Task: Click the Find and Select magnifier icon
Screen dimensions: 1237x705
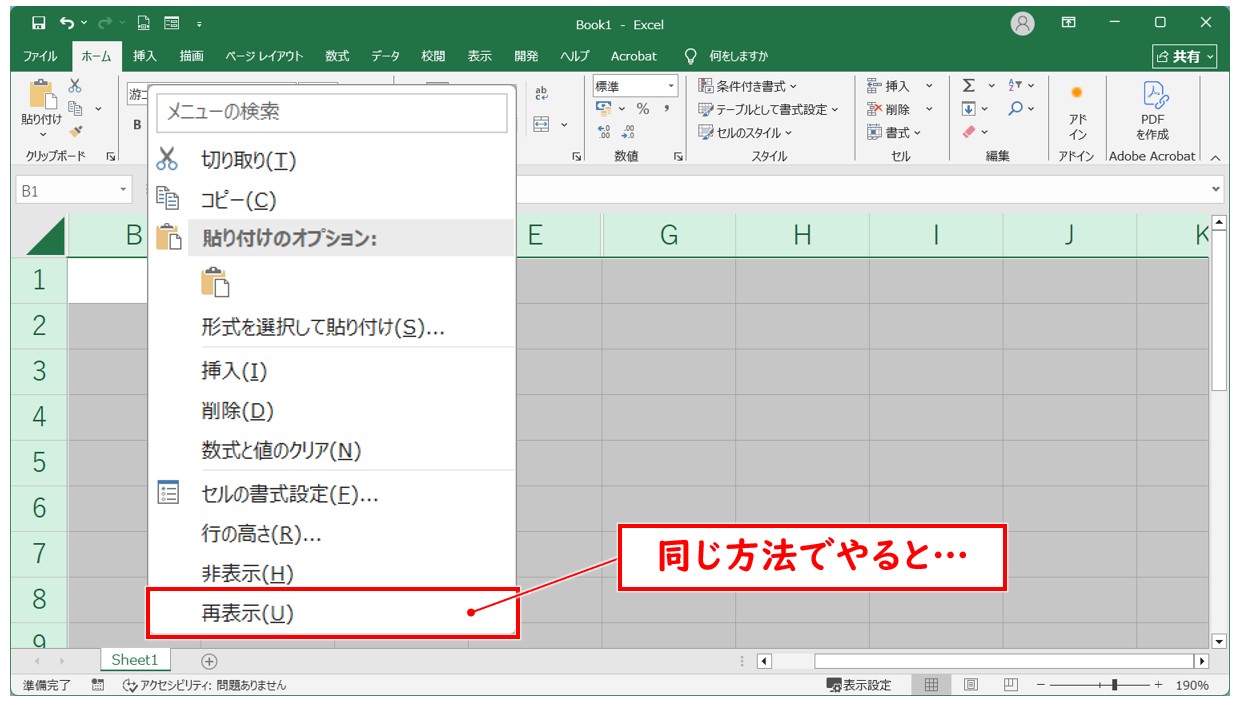Action: coord(1015,109)
